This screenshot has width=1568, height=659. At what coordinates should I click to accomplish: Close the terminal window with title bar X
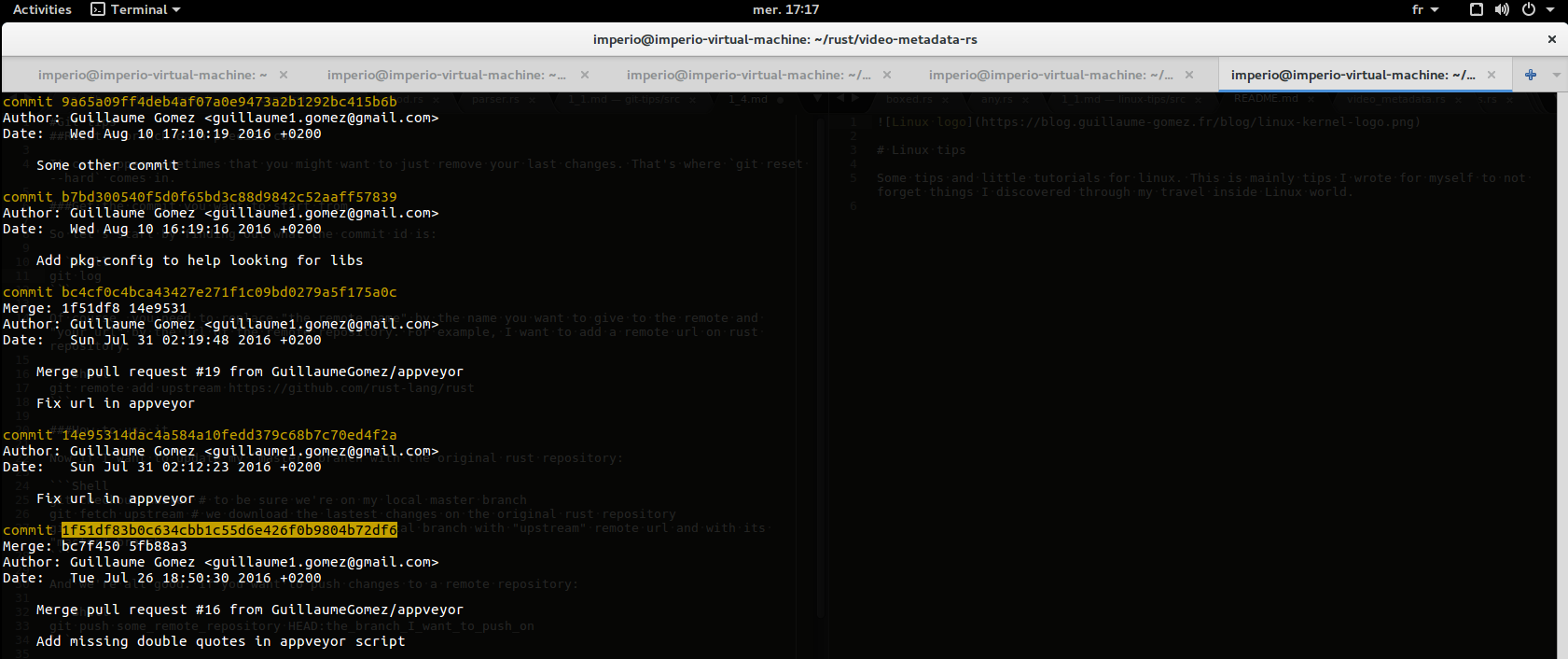[x=1551, y=39]
